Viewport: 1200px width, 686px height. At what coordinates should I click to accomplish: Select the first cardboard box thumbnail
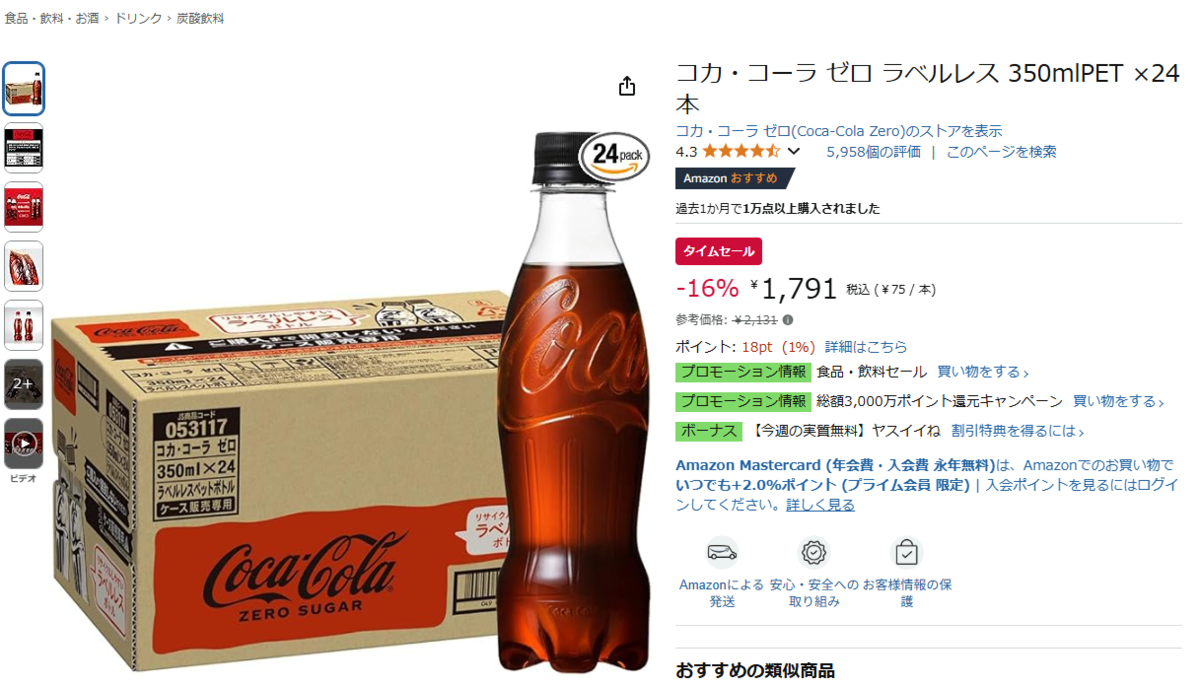coord(24,89)
